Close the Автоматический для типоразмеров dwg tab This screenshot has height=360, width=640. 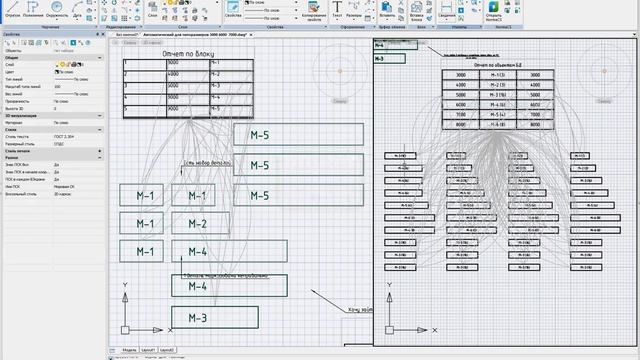tap(251, 35)
